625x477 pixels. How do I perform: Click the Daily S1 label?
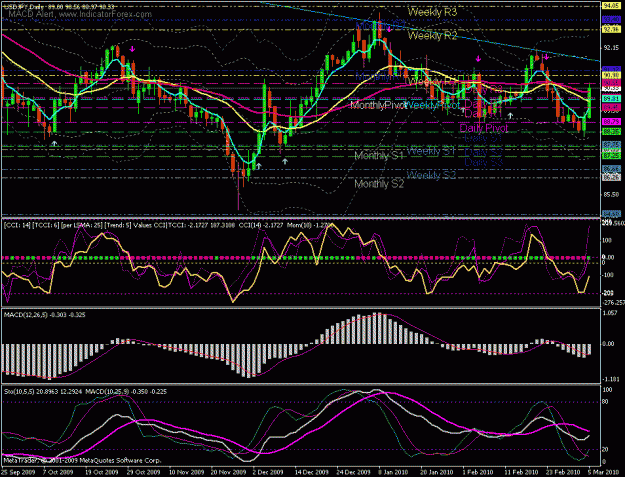483,138
